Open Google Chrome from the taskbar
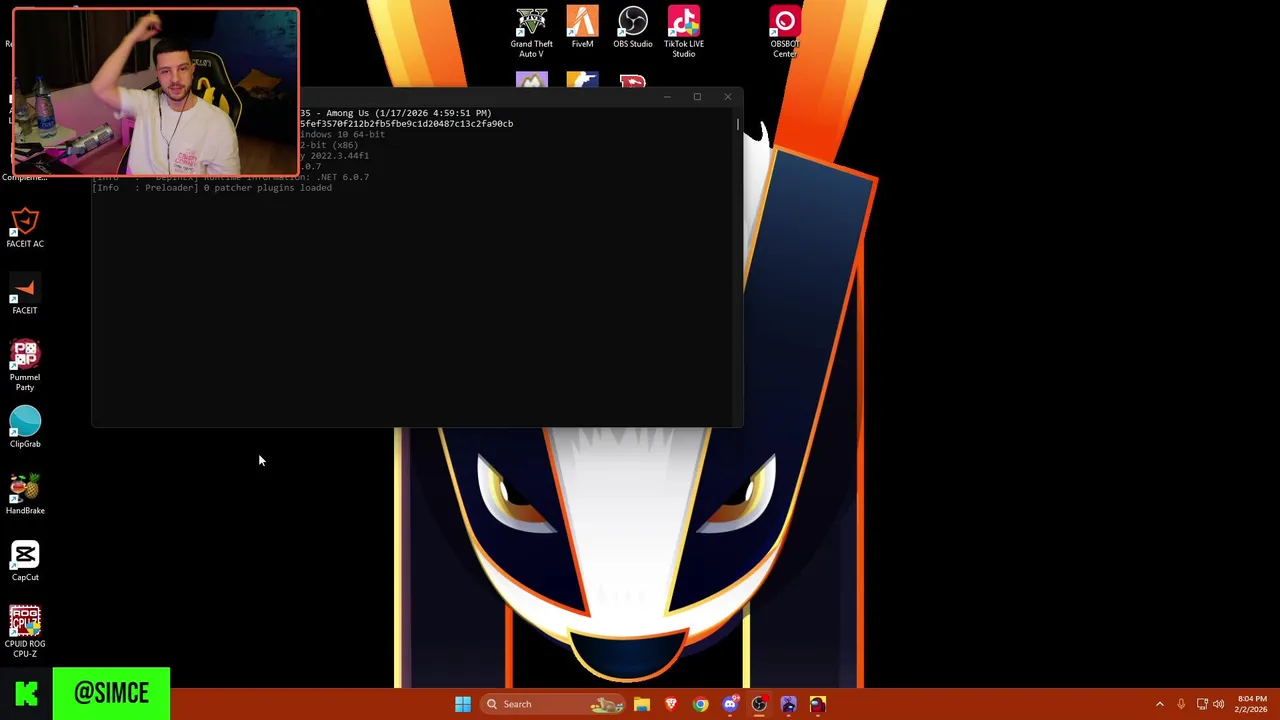1280x720 pixels. point(700,704)
